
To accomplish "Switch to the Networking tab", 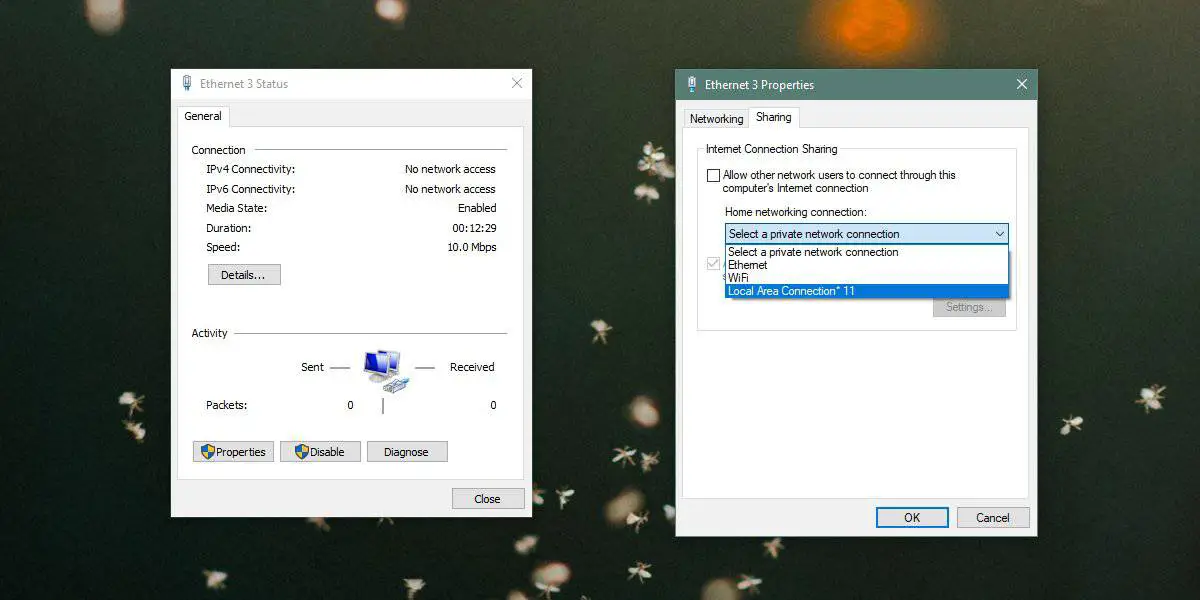I will (716, 119).
